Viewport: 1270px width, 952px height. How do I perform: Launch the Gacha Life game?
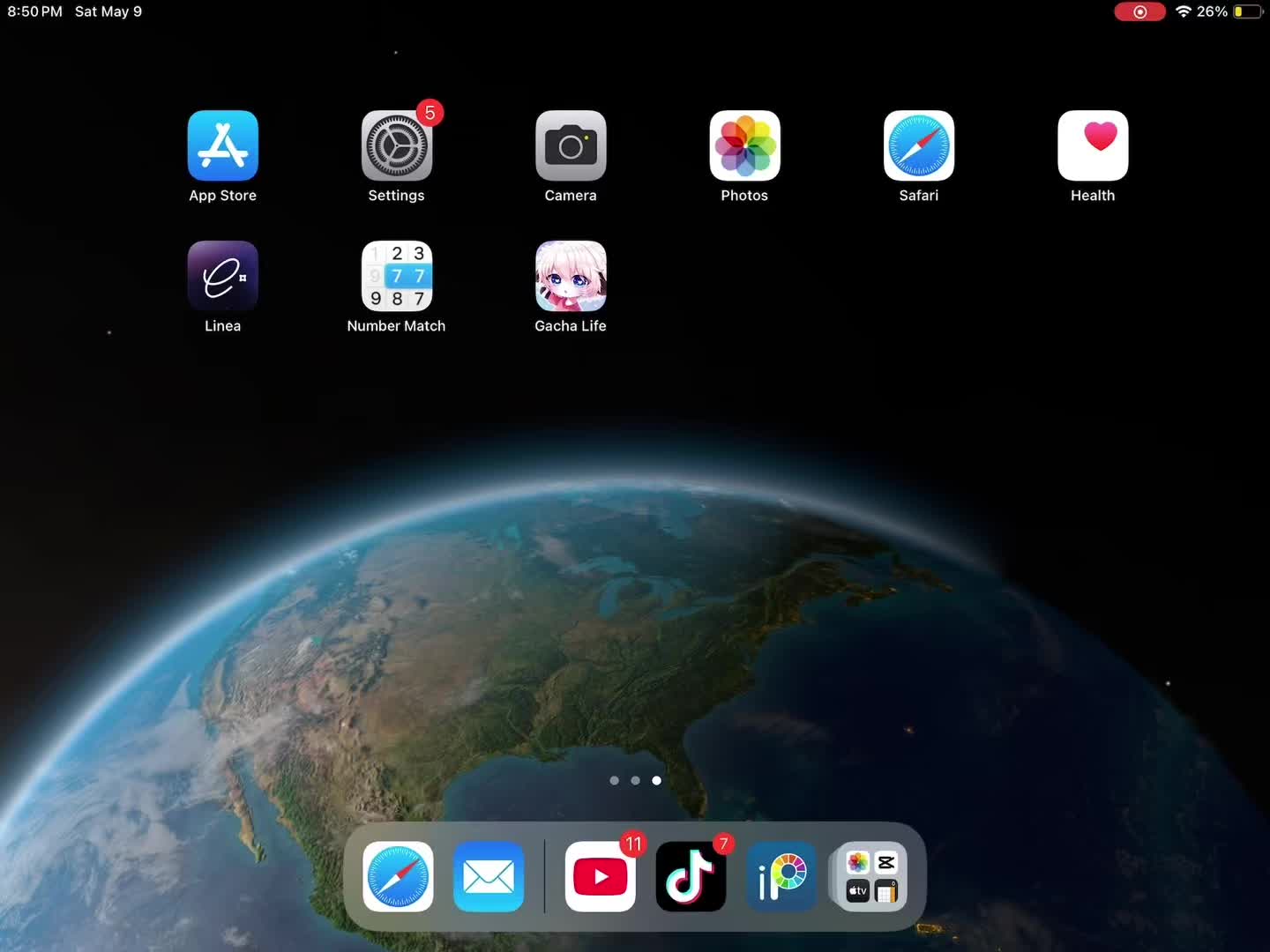[x=571, y=276]
